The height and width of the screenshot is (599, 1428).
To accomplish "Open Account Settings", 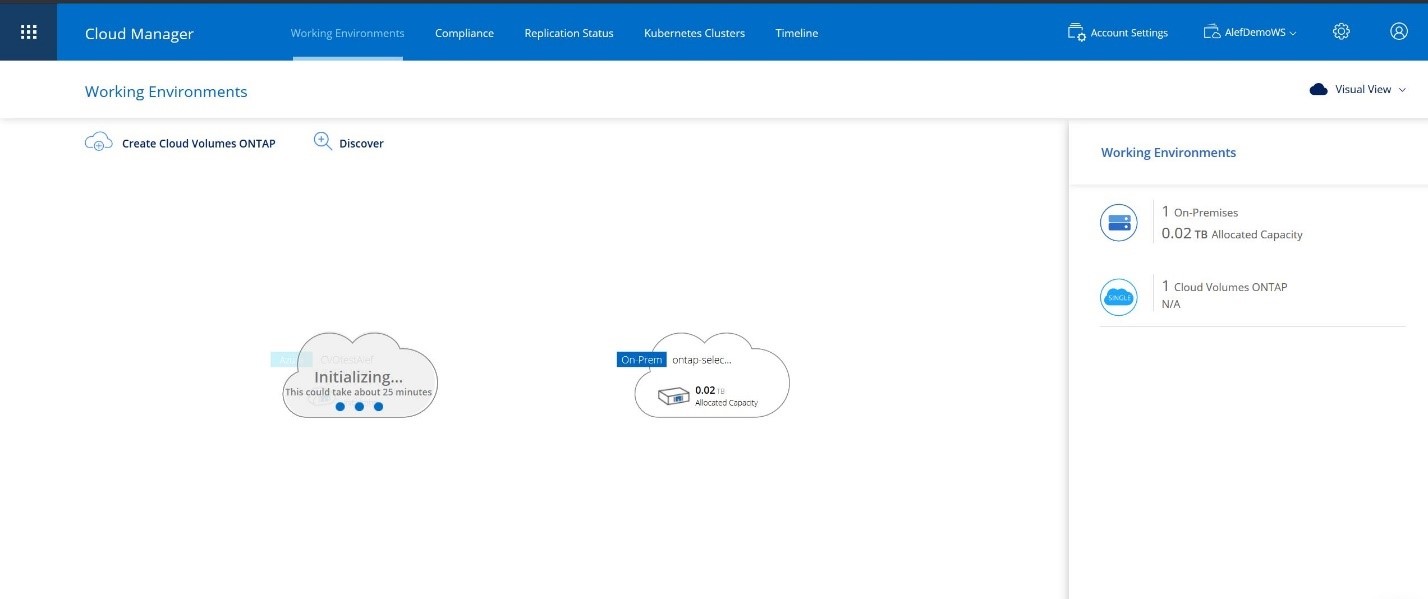I will (1117, 33).
